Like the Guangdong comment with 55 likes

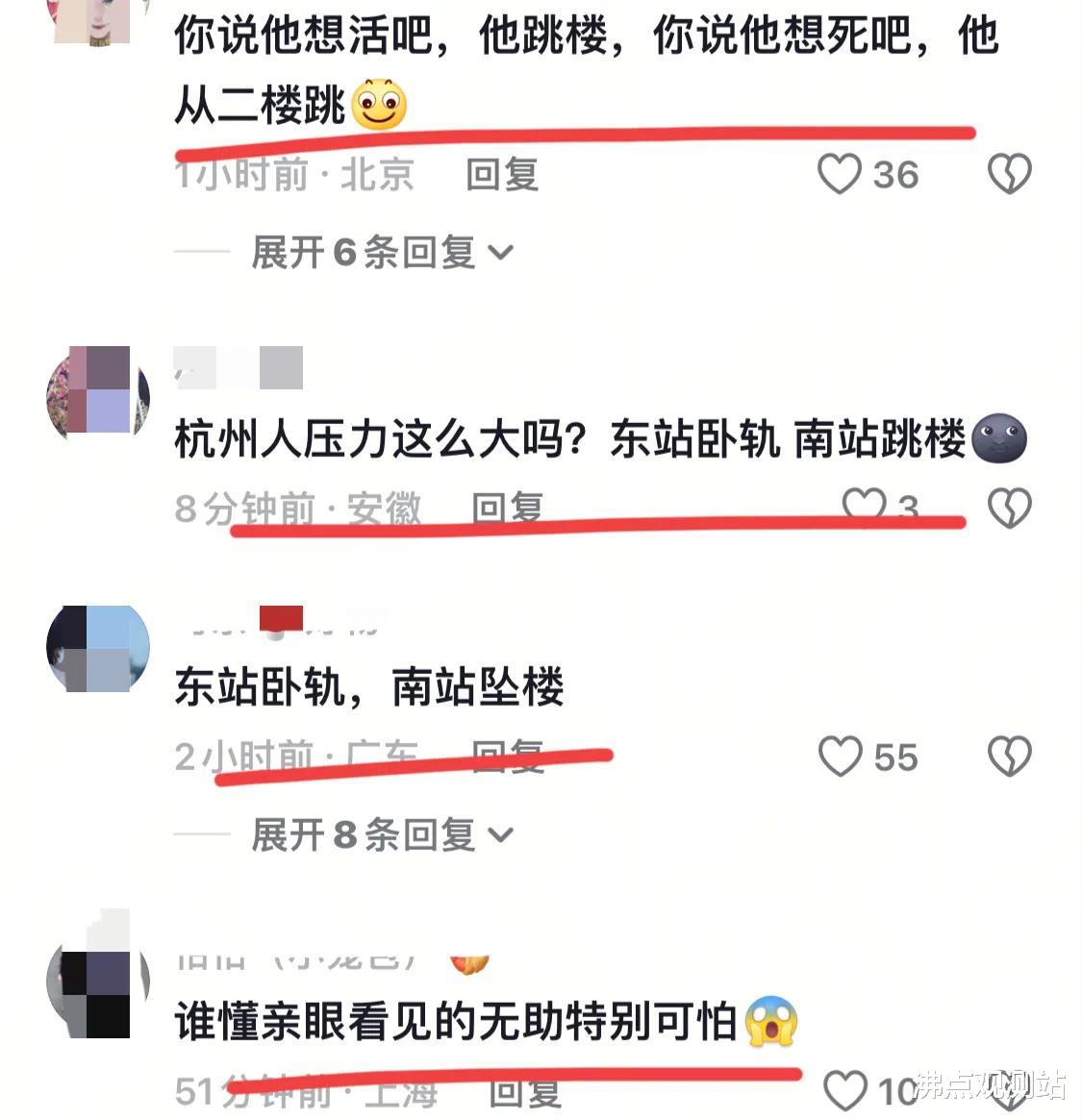[840, 757]
